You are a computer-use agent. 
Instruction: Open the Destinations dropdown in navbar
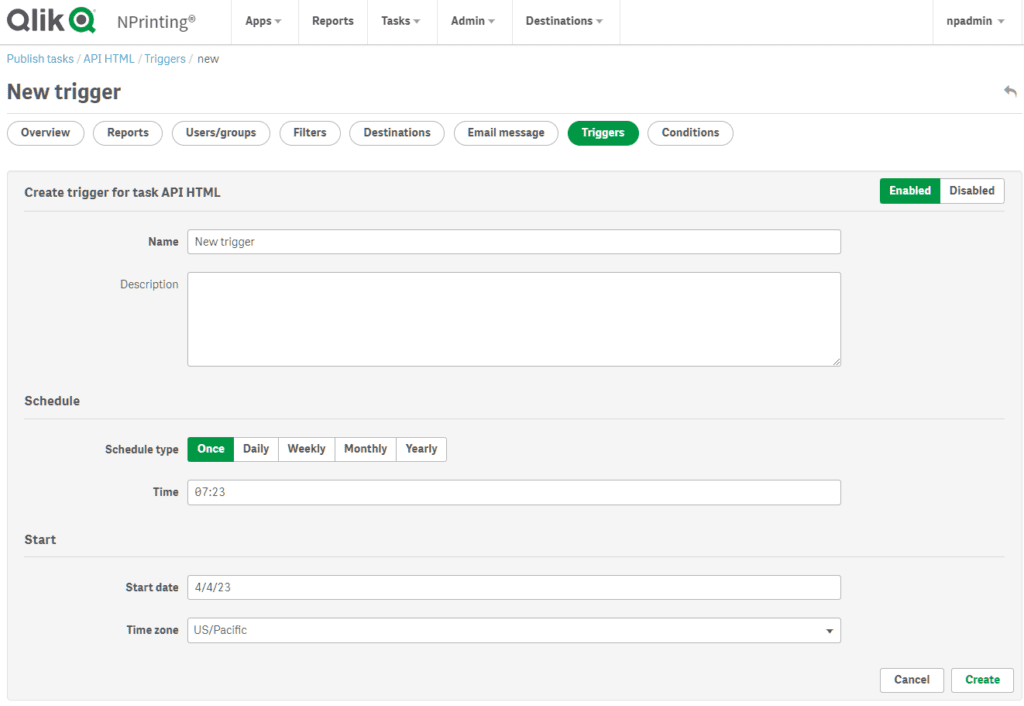coord(564,21)
